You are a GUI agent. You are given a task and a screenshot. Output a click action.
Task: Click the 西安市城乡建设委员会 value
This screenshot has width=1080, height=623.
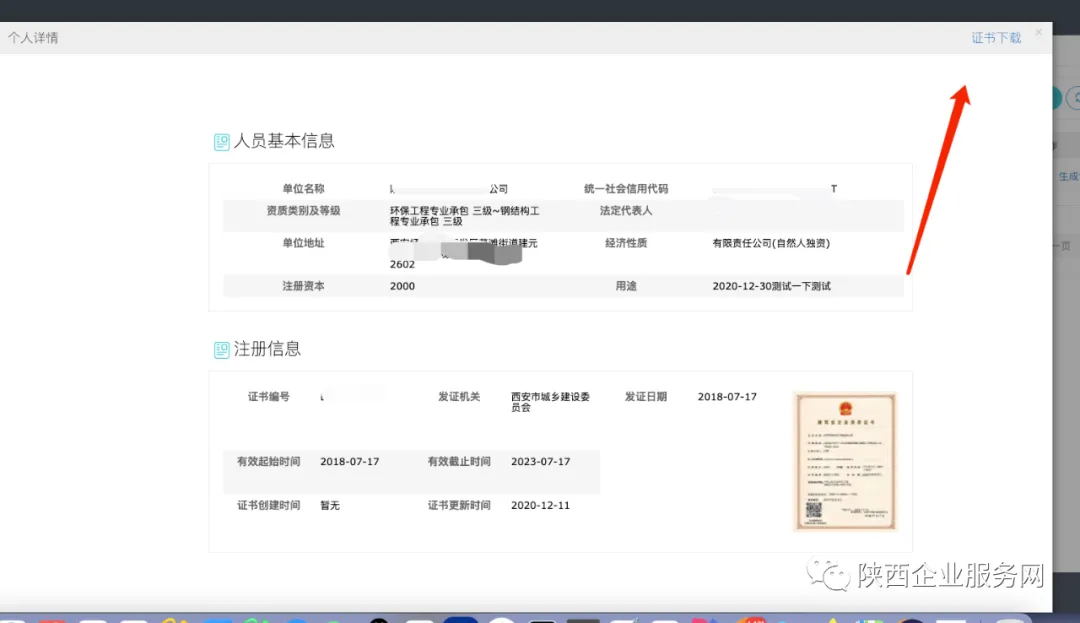tap(550, 402)
